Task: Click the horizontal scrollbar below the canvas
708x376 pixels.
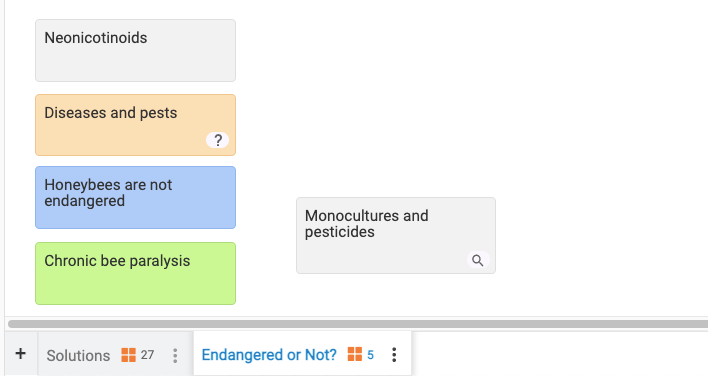Action: click(358, 324)
